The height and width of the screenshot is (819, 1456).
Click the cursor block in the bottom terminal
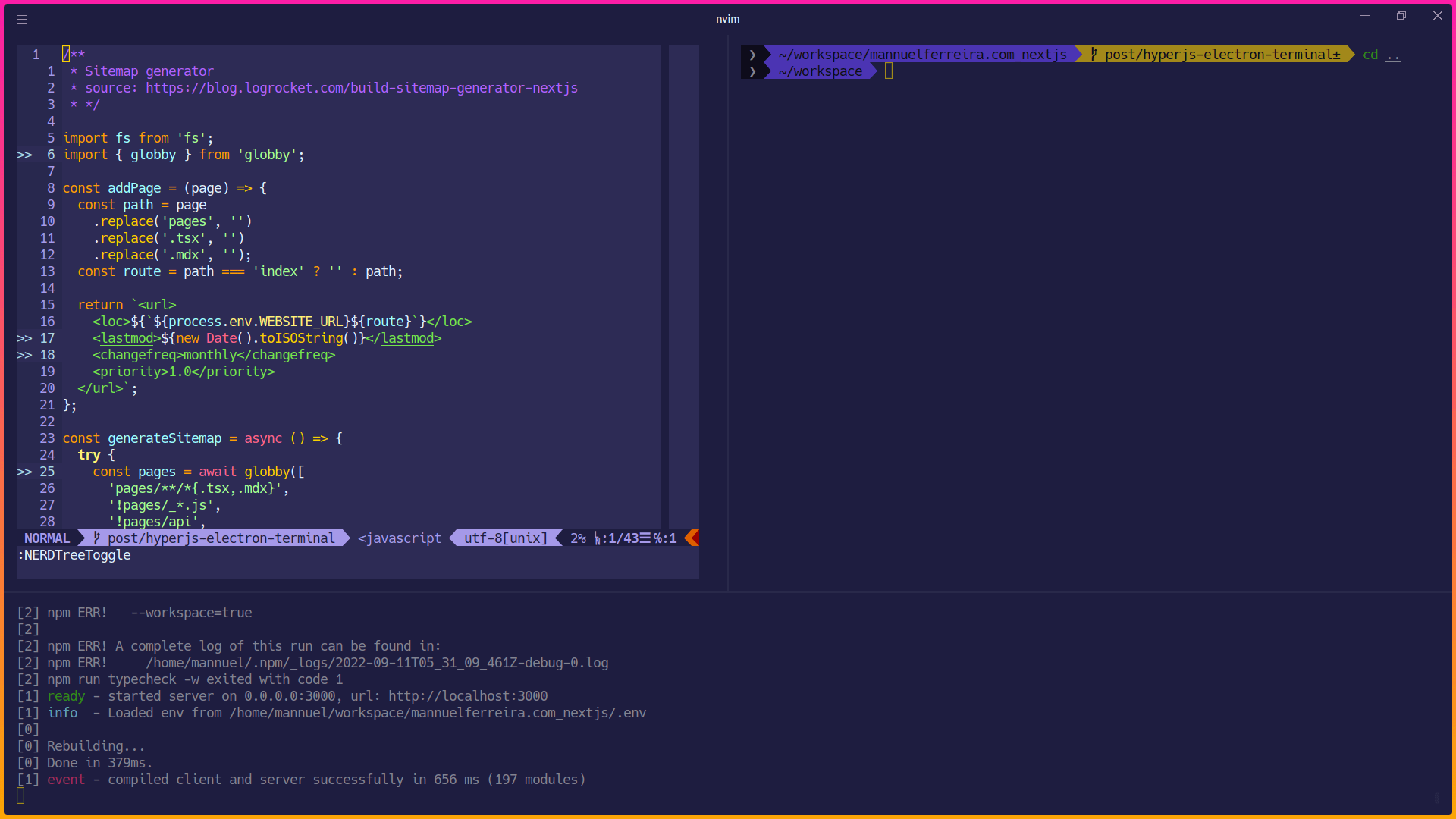[x=20, y=795]
